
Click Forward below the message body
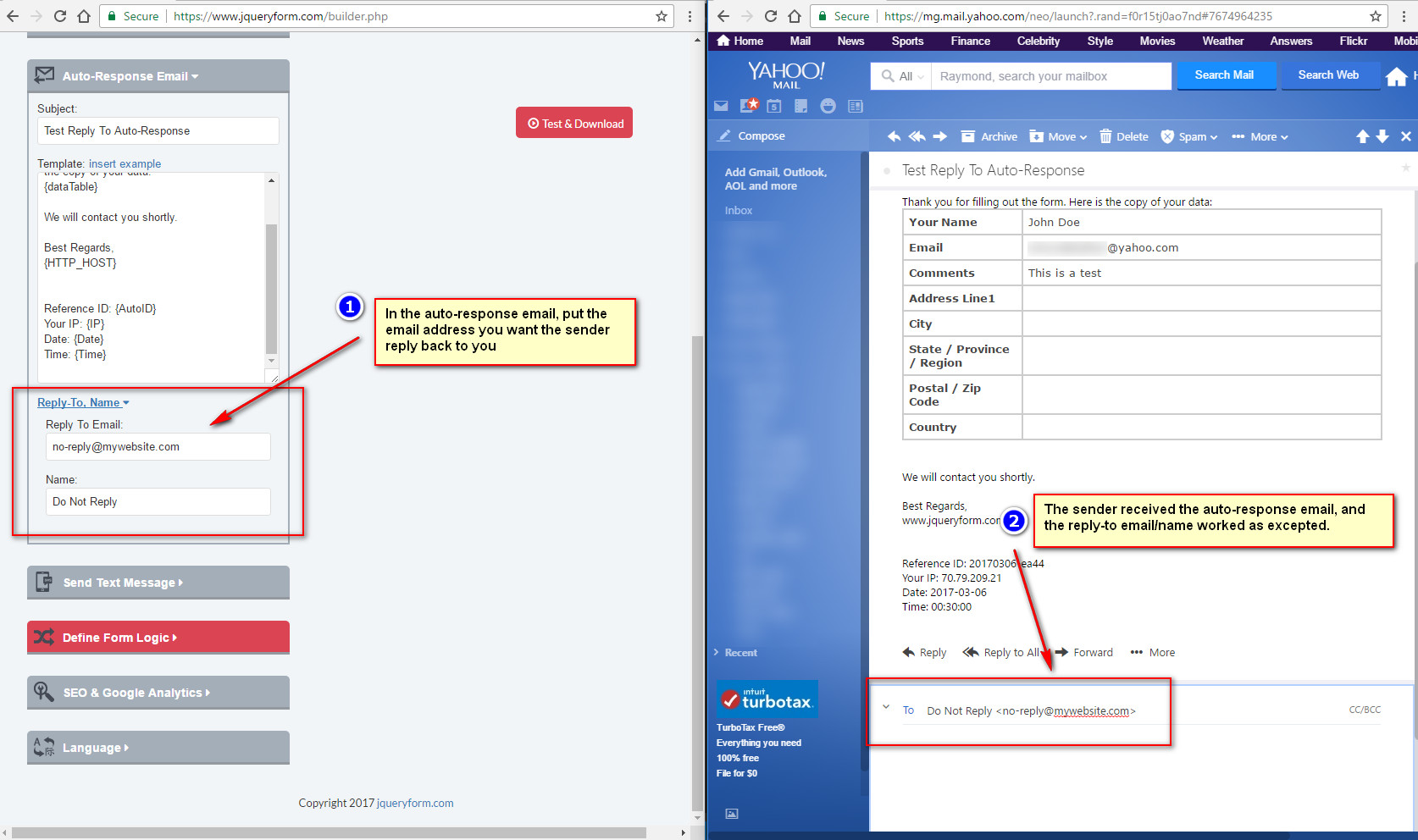point(1084,652)
